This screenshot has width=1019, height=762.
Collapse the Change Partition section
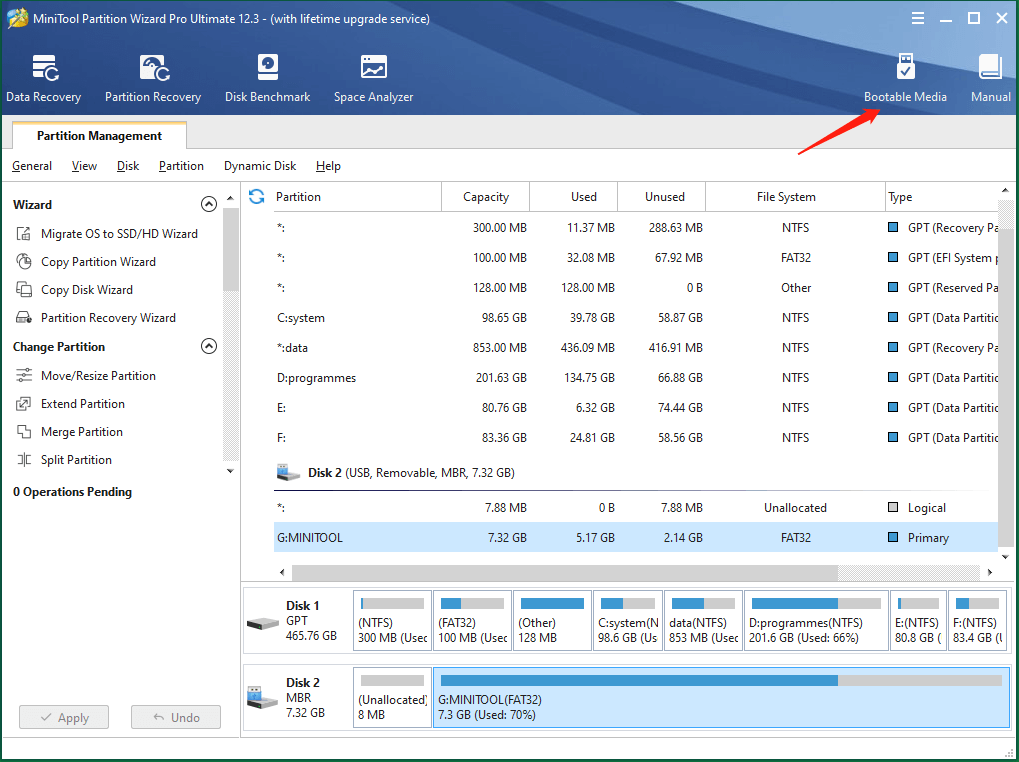point(209,345)
